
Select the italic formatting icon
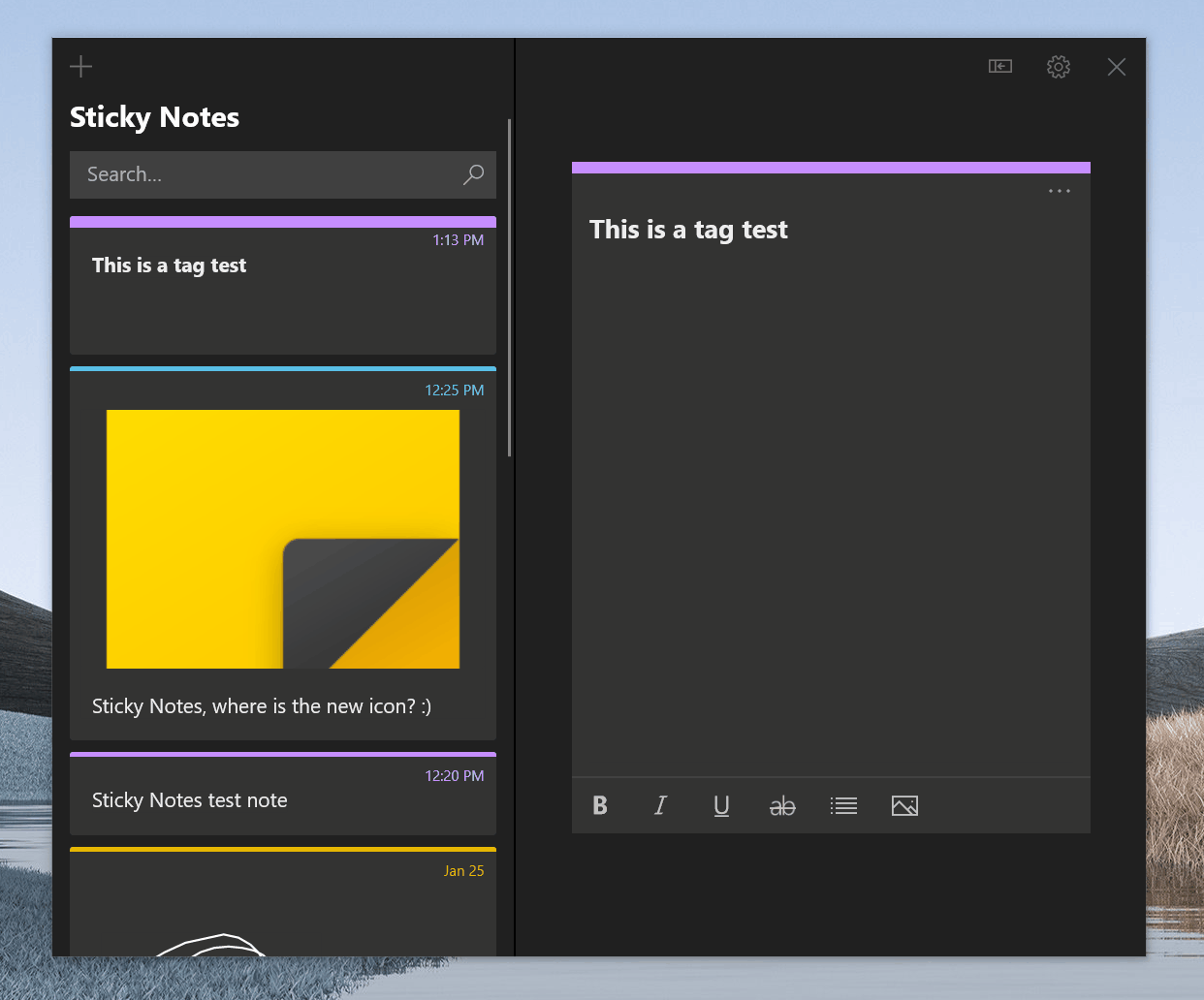coord(660,805)
